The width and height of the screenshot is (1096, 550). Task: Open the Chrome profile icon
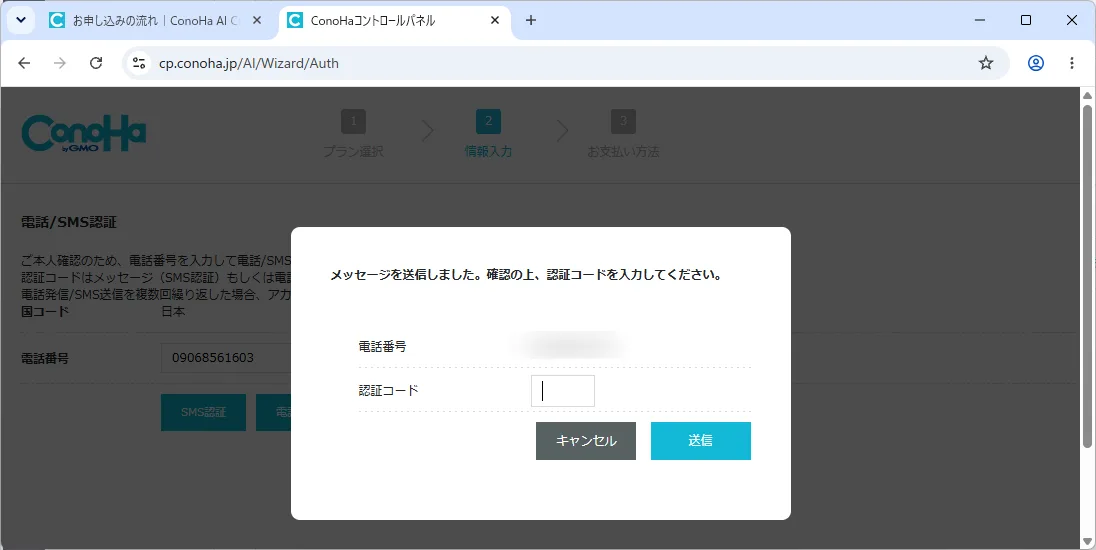click(x=1036, y=63)
